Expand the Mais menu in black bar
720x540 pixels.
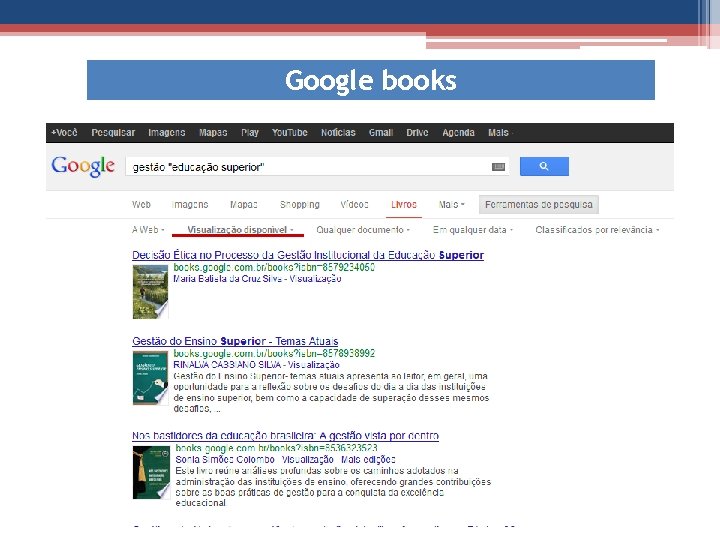(x=500, y=133)
